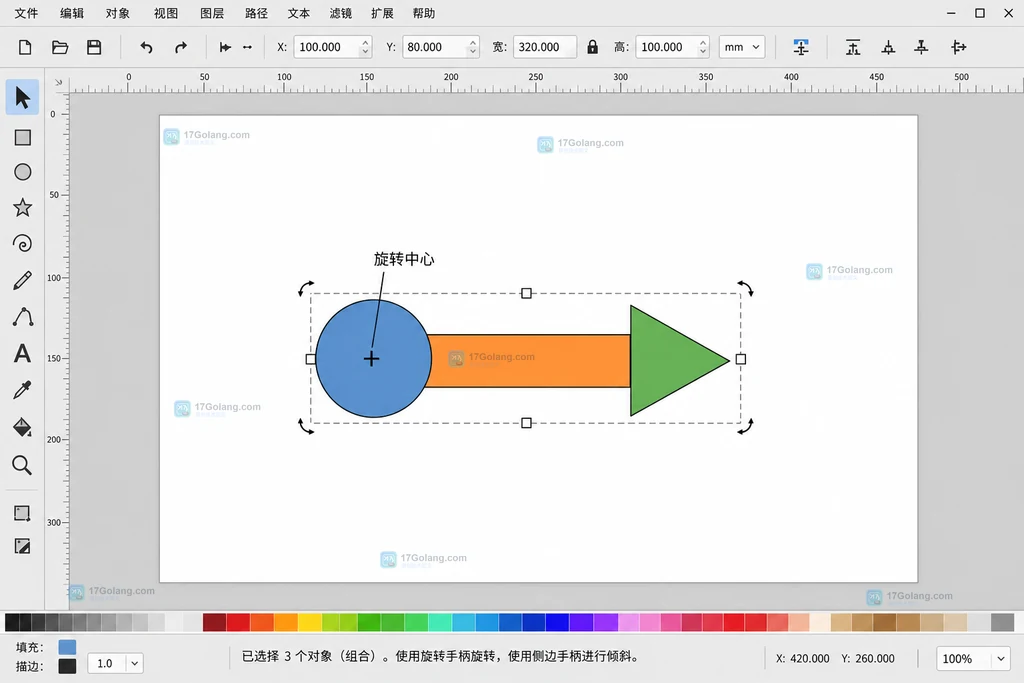The image size is (1024, 683).
Task: Click the blue fill color indicator
Action: [67, 647]
